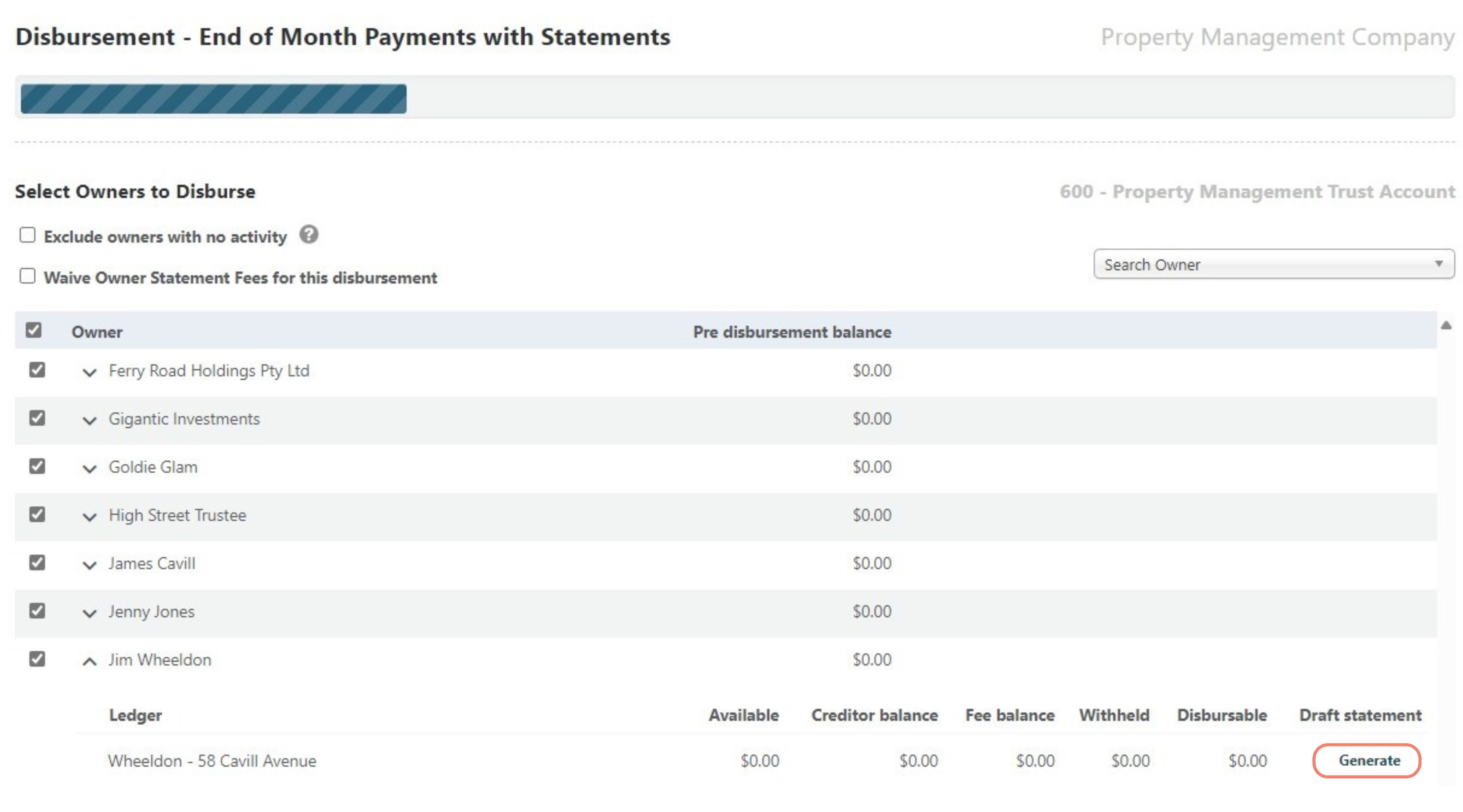Click the scroll up arrow icon
The height and width of the screenshot is (812, 1463).
(x=1446, y=325)
